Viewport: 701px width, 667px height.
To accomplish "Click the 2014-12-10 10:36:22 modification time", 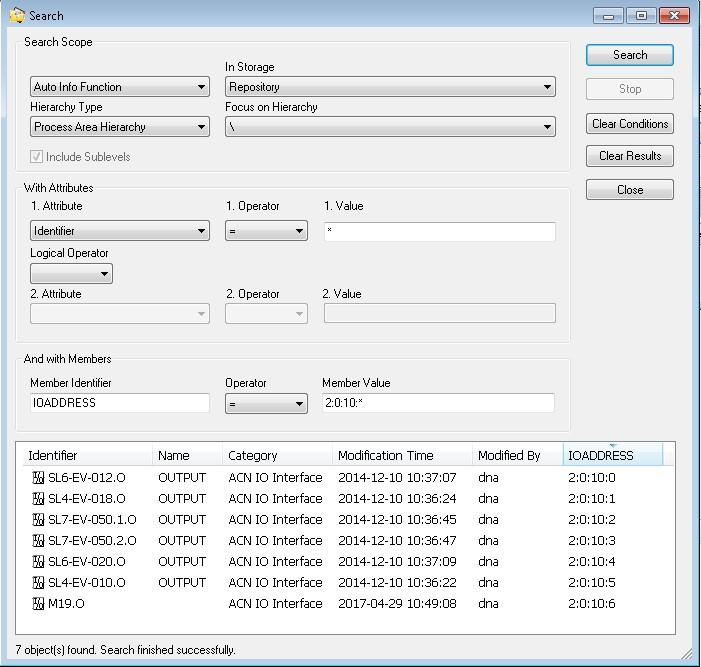I will point(397,583).
